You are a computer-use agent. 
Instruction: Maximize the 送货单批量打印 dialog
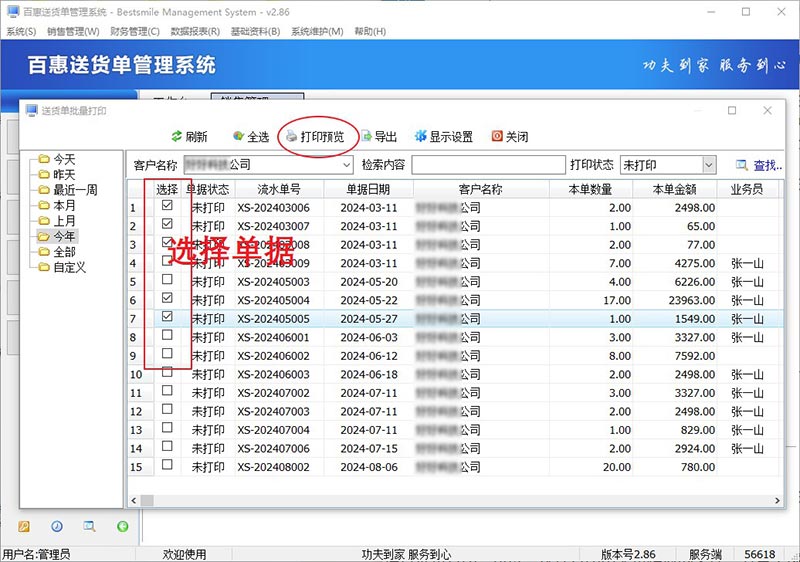click(732, 110)
